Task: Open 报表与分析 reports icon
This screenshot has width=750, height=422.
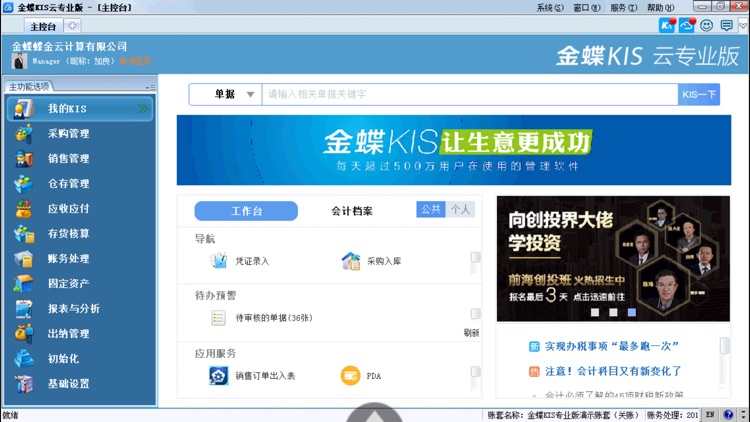Action: click(23, 309)
